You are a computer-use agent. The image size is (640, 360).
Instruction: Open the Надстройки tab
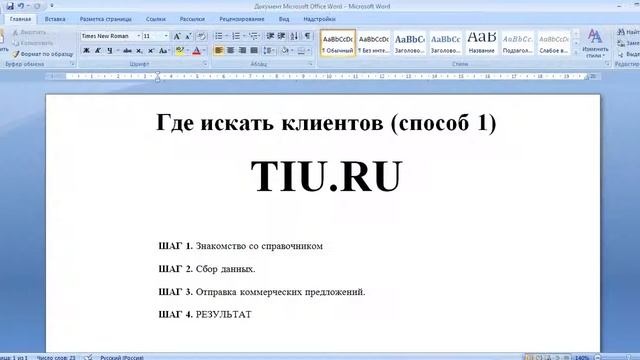[319, 19]
